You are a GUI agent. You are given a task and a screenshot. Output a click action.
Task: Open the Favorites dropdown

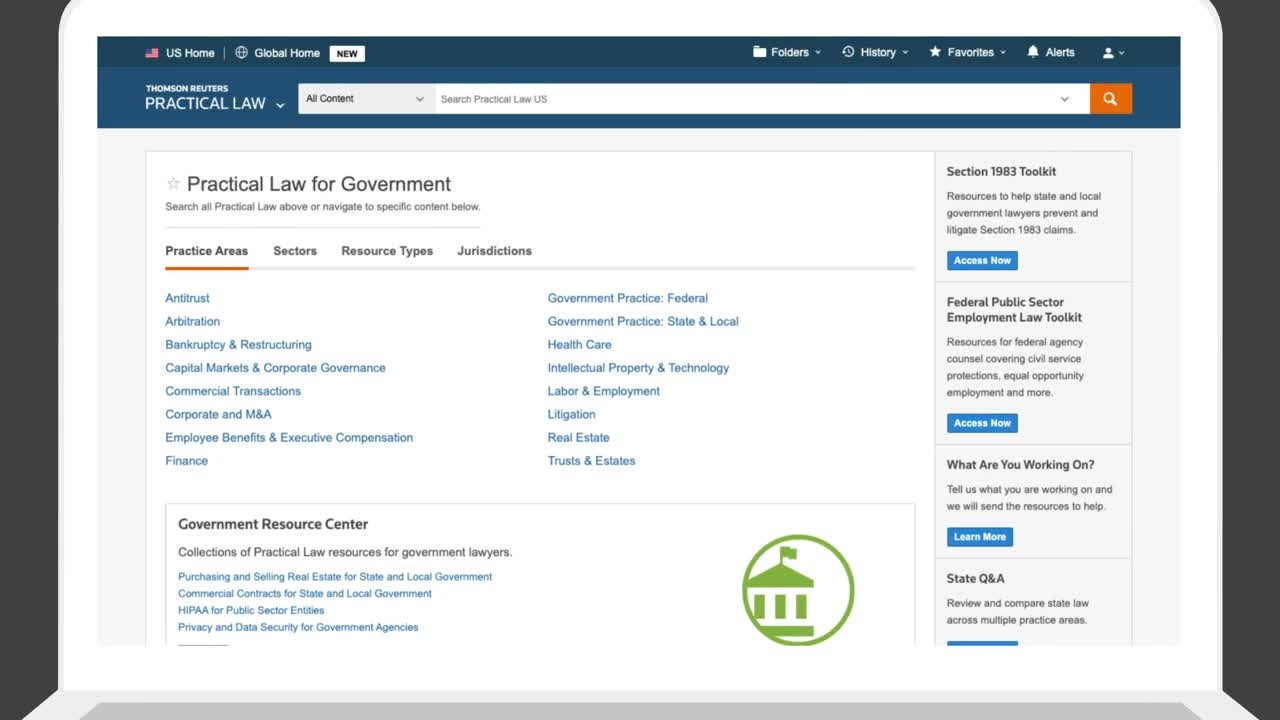click(967, 53)
